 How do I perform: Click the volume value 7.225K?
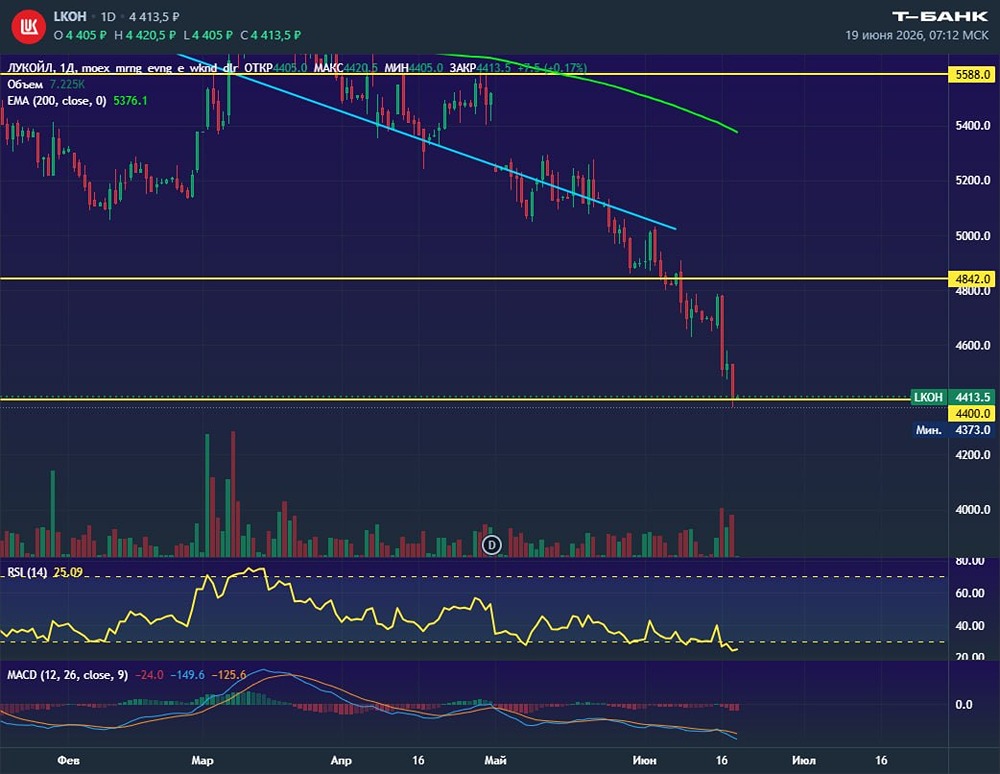[68, 84]
